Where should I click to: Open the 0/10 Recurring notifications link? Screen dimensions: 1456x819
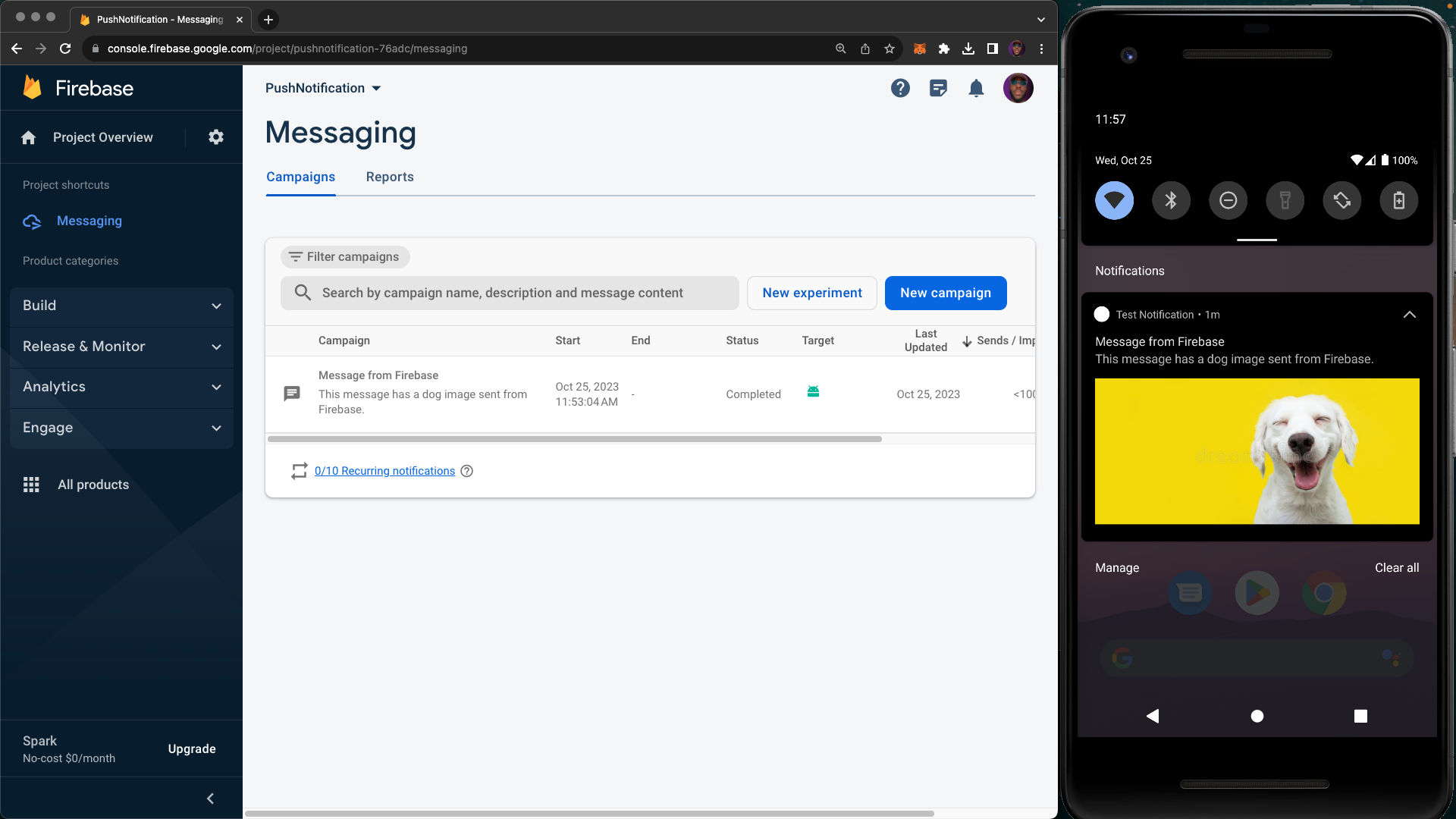tap(384, 471)
